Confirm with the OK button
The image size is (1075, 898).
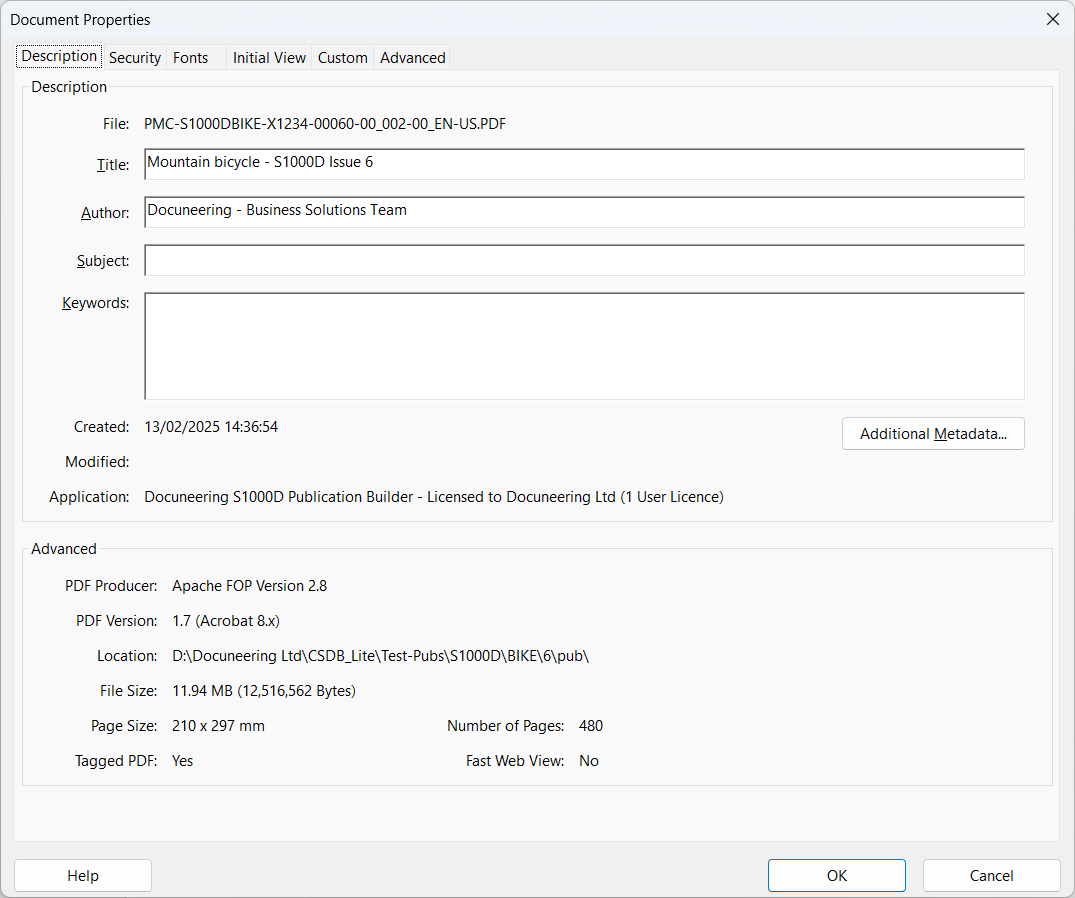836,875
